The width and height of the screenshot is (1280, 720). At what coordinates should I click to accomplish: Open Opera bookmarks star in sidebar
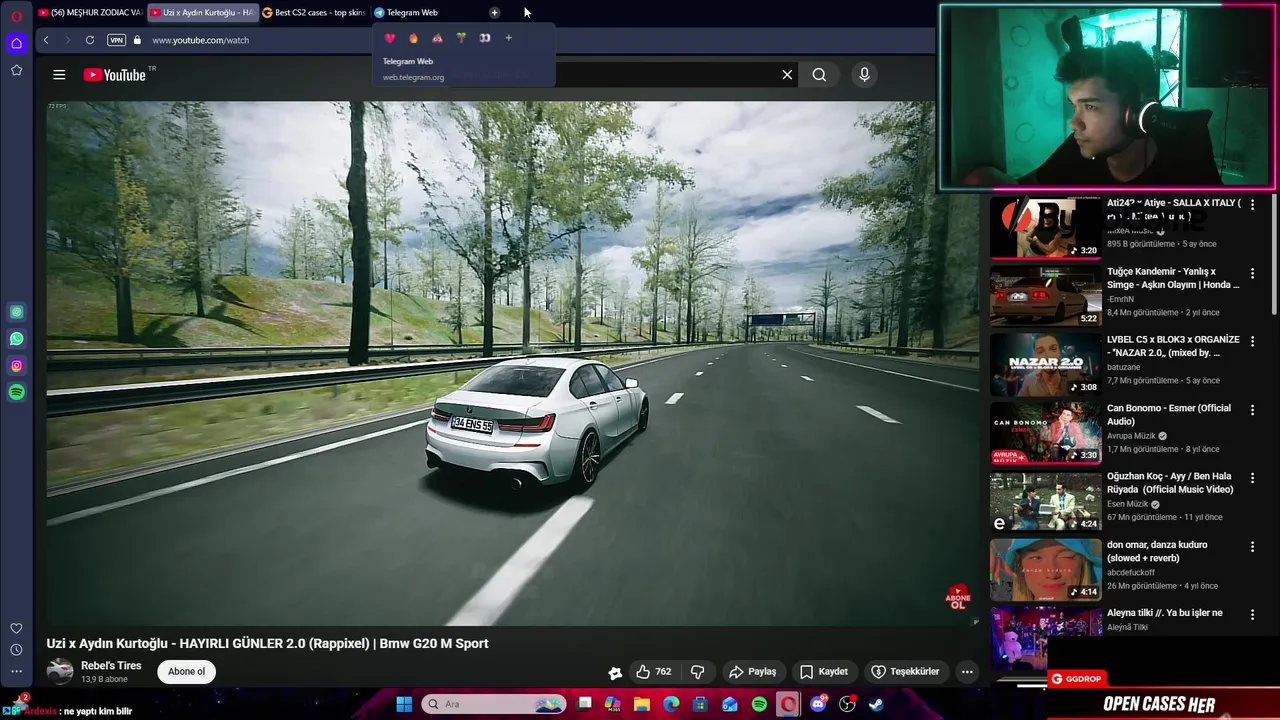coord(16,70)
